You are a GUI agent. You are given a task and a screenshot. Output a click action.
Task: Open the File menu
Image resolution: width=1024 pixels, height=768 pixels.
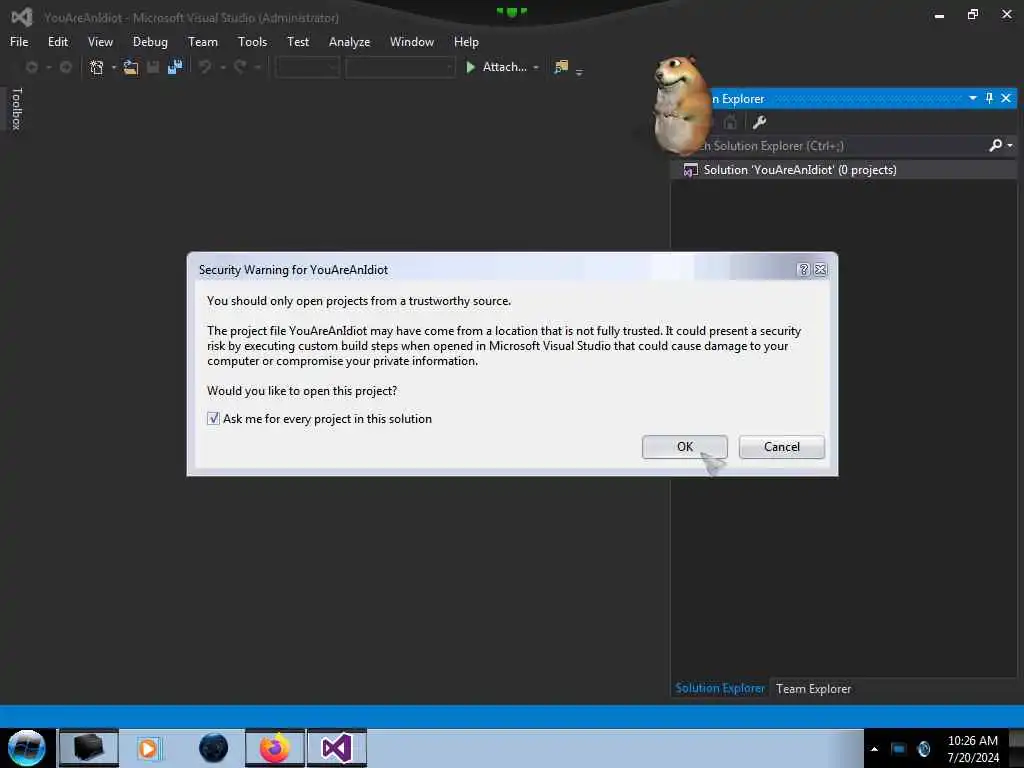coord(19,42)
